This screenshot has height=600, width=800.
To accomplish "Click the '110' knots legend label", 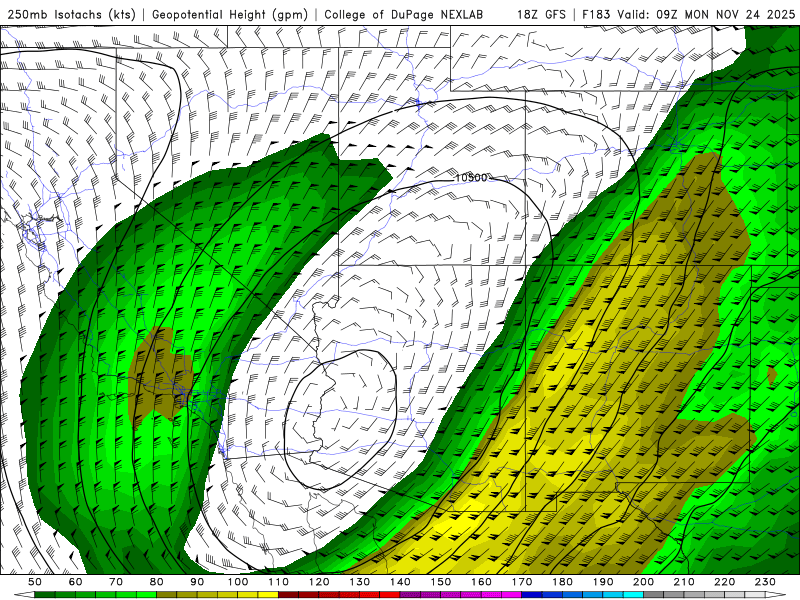I will click(278, 582).
